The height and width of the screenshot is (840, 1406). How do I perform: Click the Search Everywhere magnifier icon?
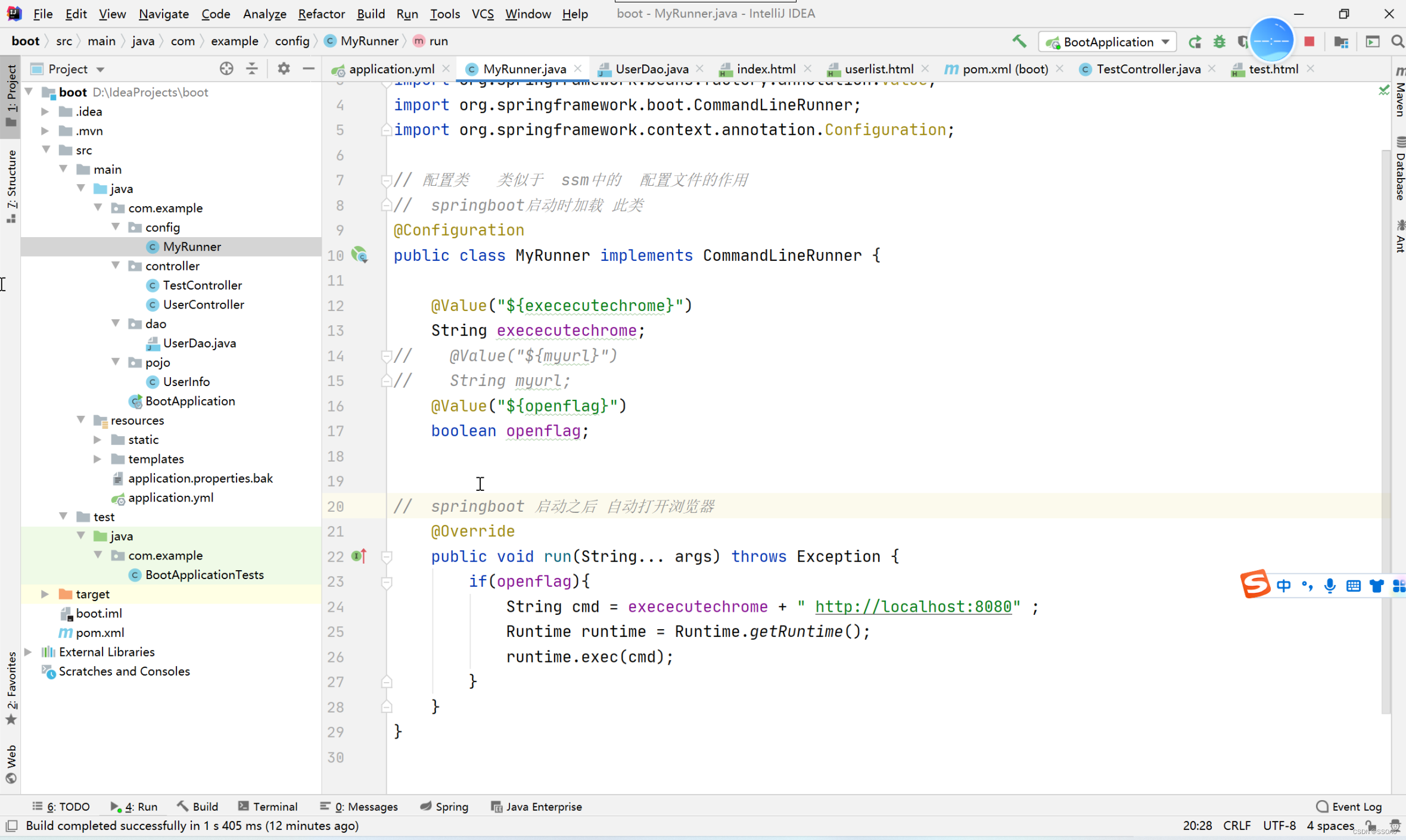click(x=1397, y=41)
